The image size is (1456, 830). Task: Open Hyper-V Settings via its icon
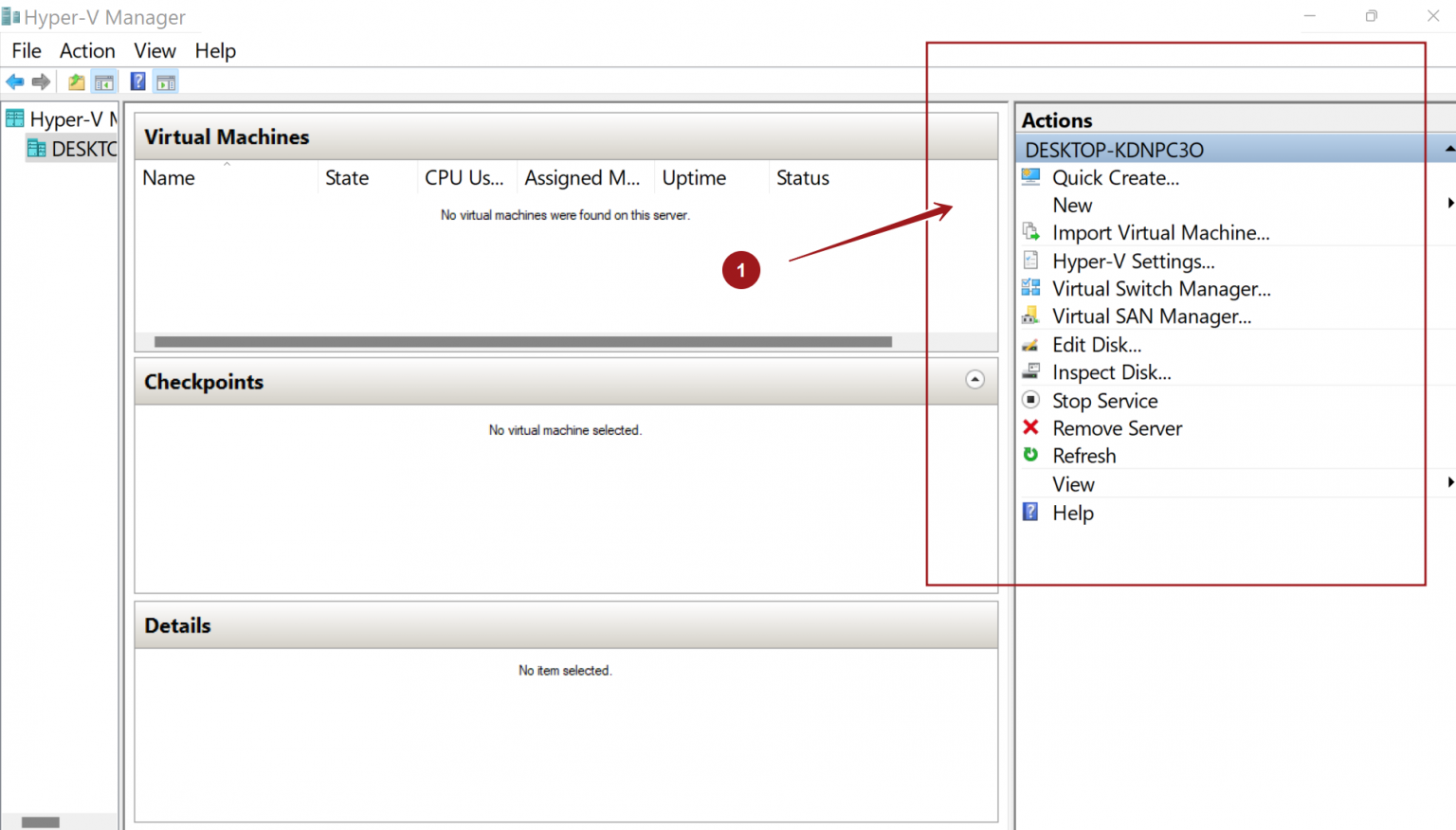coord(1031,260)
